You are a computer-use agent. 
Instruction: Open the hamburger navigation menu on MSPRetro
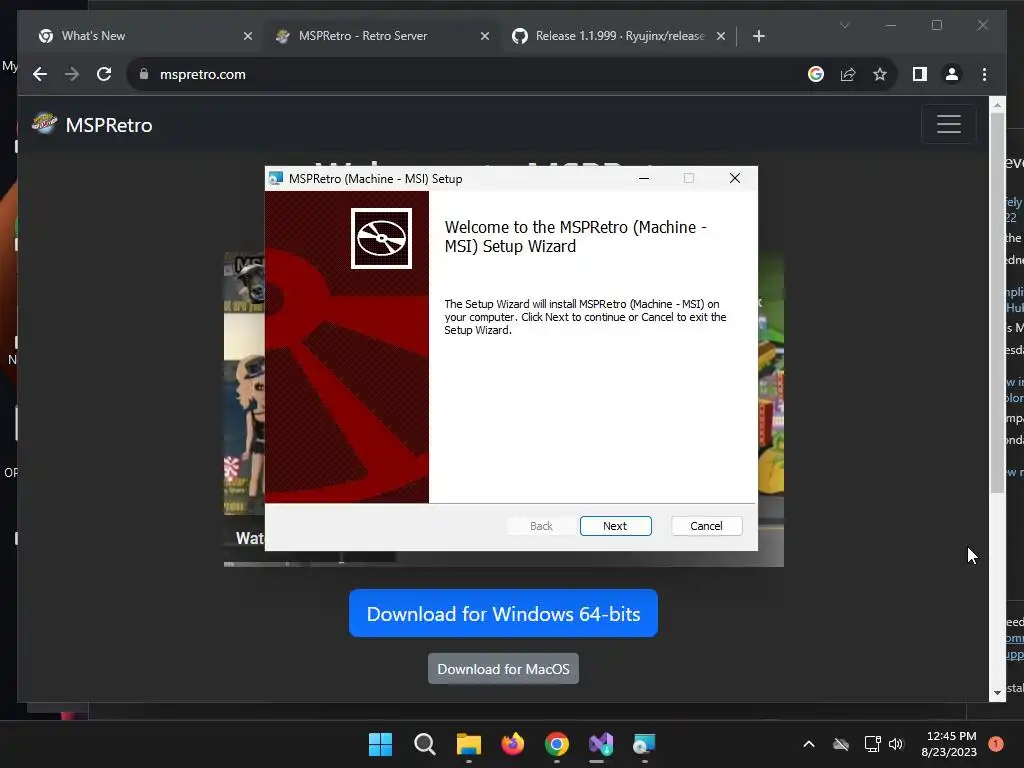tap(948, 124)
